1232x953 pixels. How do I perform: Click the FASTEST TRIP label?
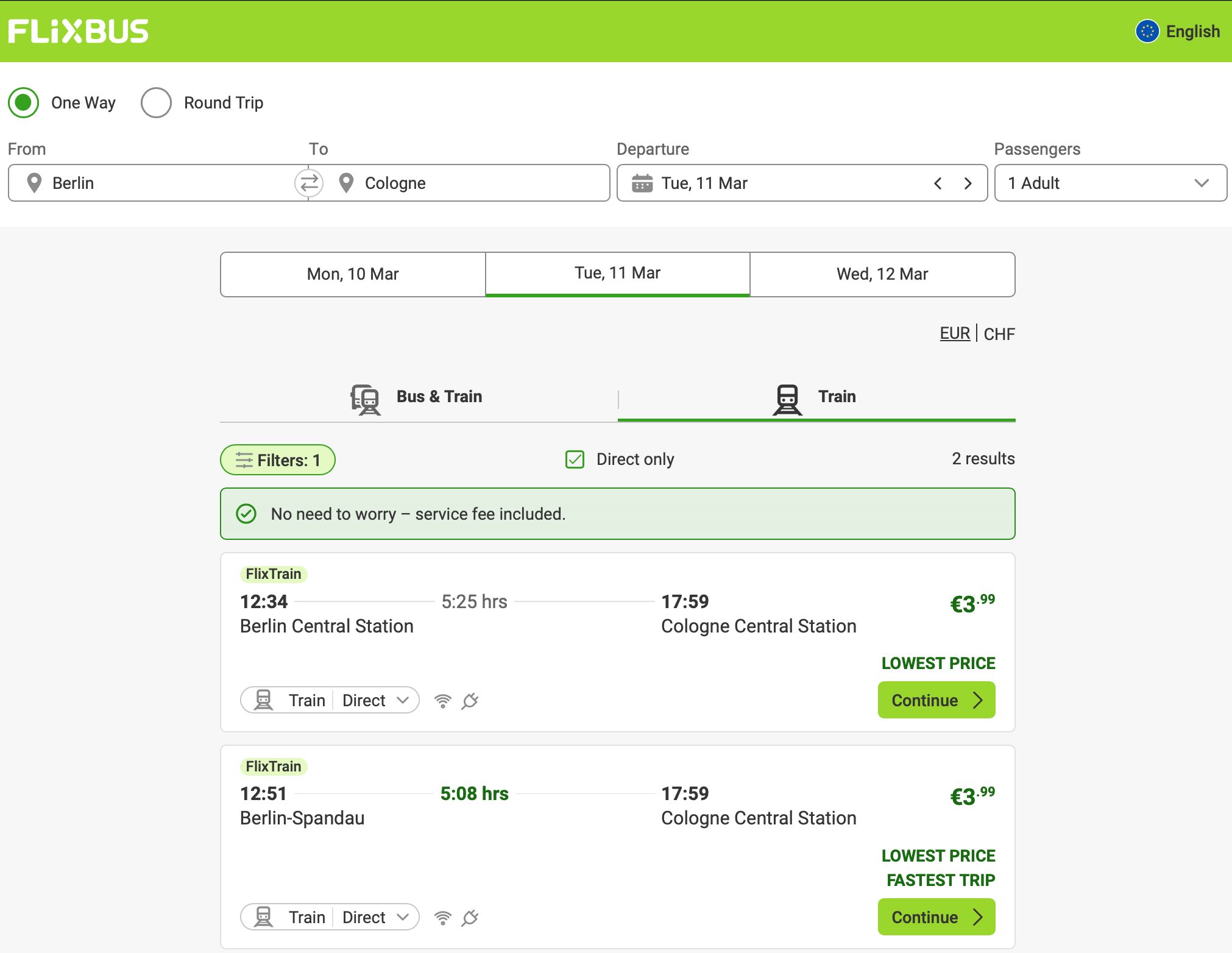click(x=941, y=880)
